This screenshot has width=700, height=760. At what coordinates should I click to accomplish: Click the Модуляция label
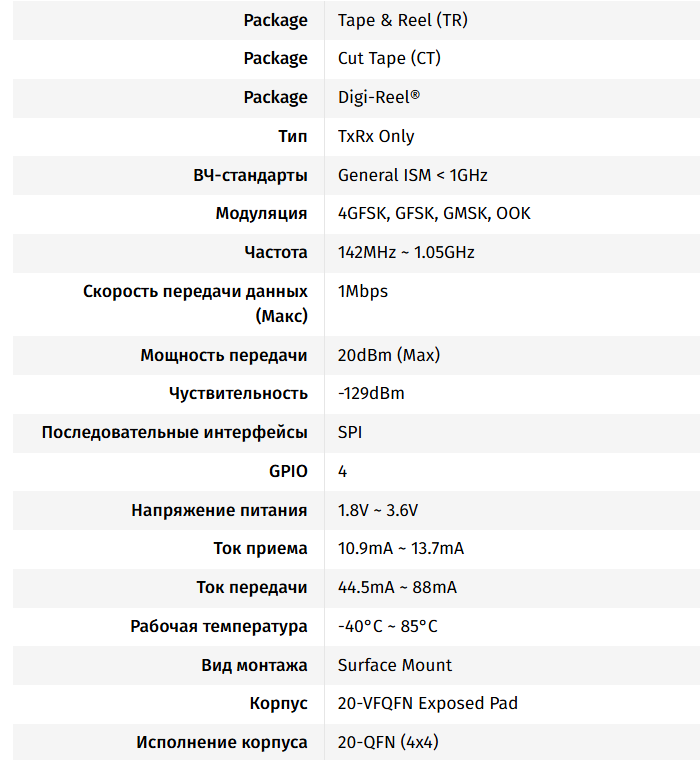coord(261,214)
